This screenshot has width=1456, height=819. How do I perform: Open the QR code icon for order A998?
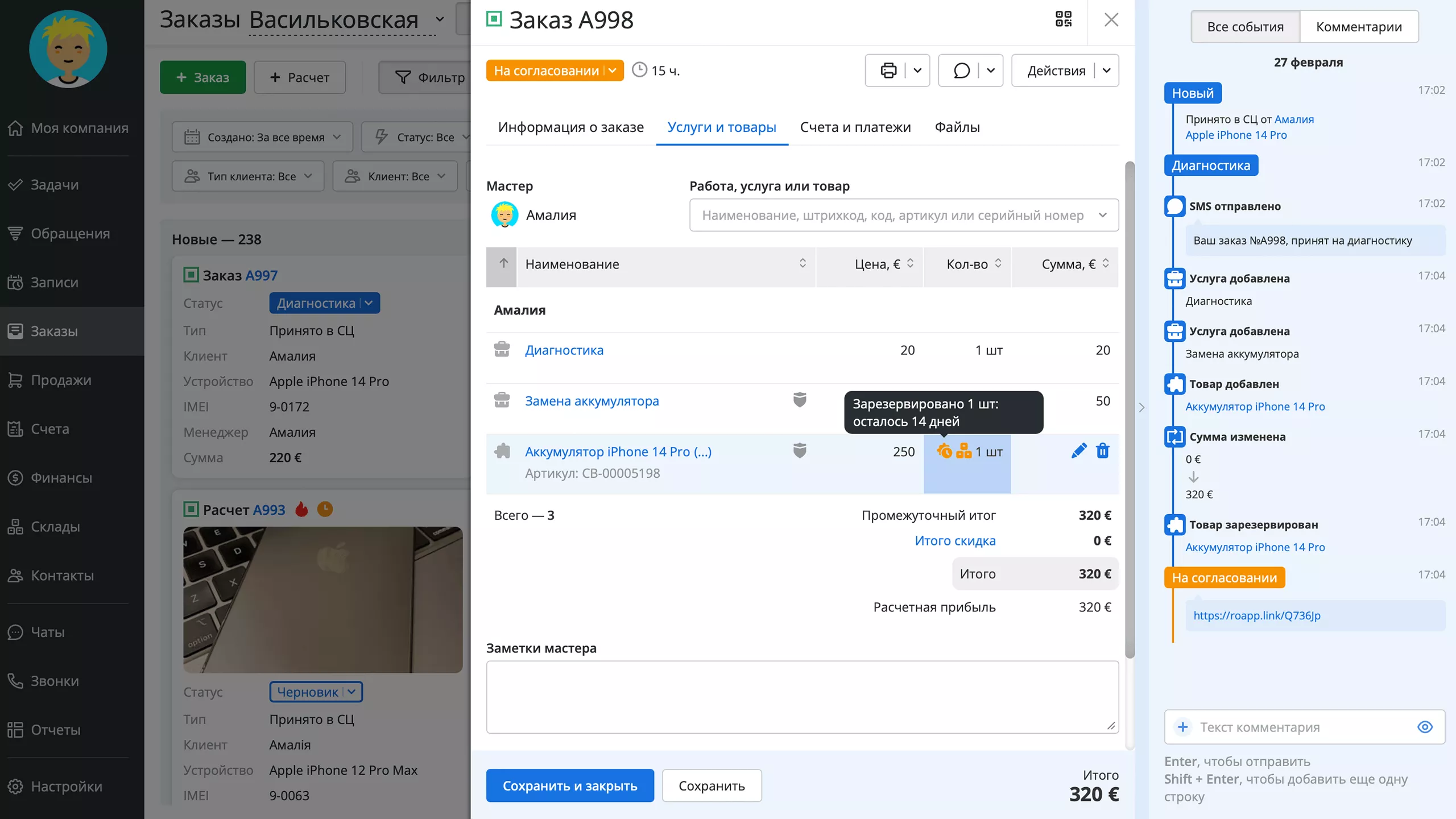click(1064, 19)
